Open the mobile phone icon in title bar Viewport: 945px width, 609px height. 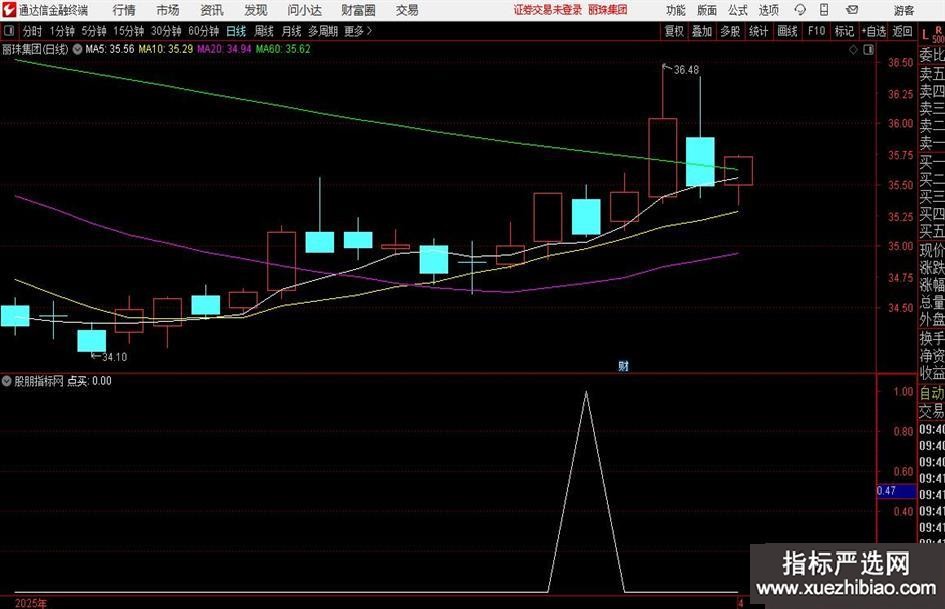pos(824,10)
